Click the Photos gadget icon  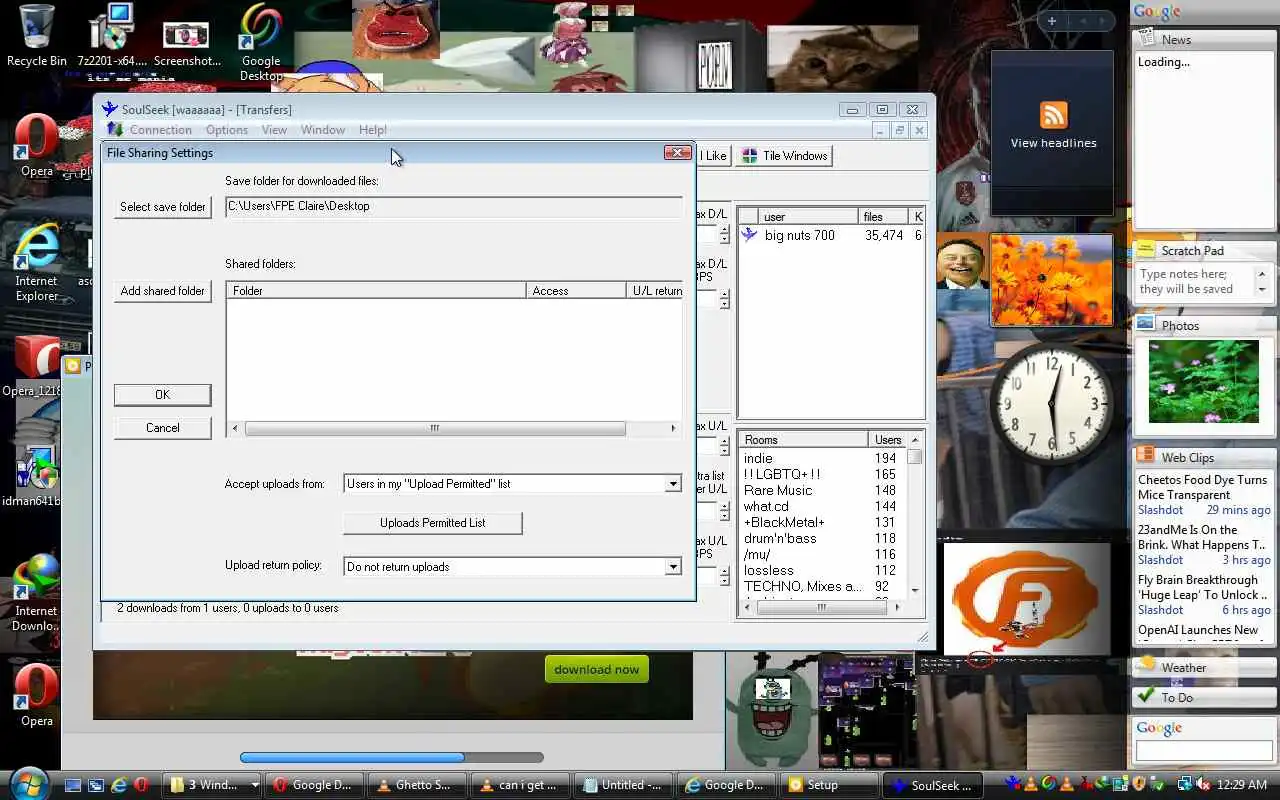coord(1145,325)
